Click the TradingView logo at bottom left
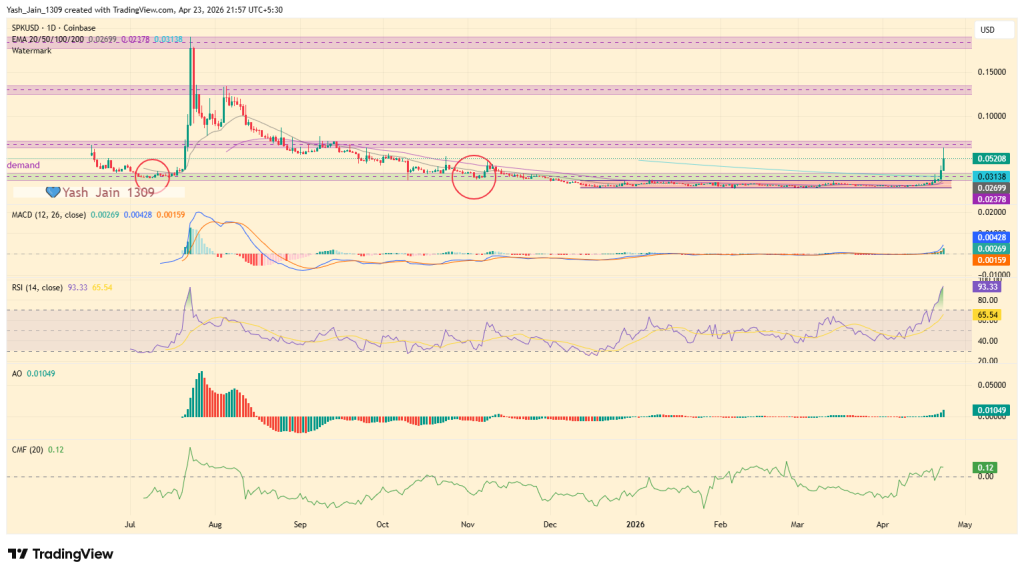 (x=60, y=554)
